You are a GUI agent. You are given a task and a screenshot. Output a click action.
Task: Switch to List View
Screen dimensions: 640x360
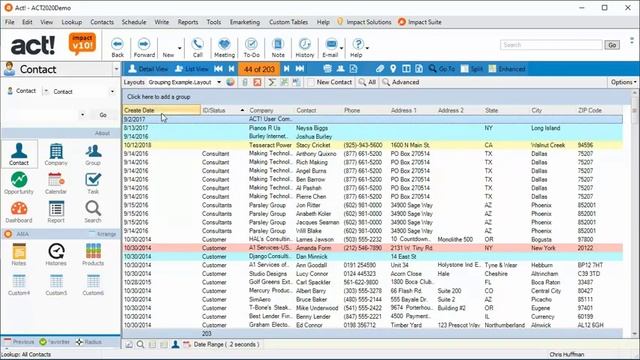tap(191, 69)
